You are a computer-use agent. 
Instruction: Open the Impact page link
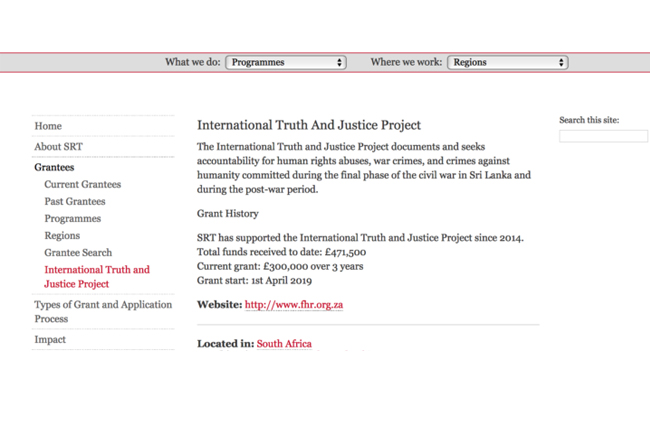50,339
